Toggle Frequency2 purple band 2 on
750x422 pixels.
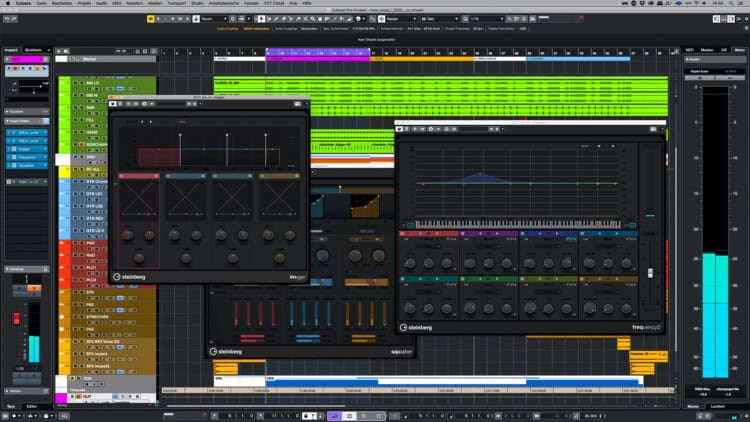coord(463,233)
